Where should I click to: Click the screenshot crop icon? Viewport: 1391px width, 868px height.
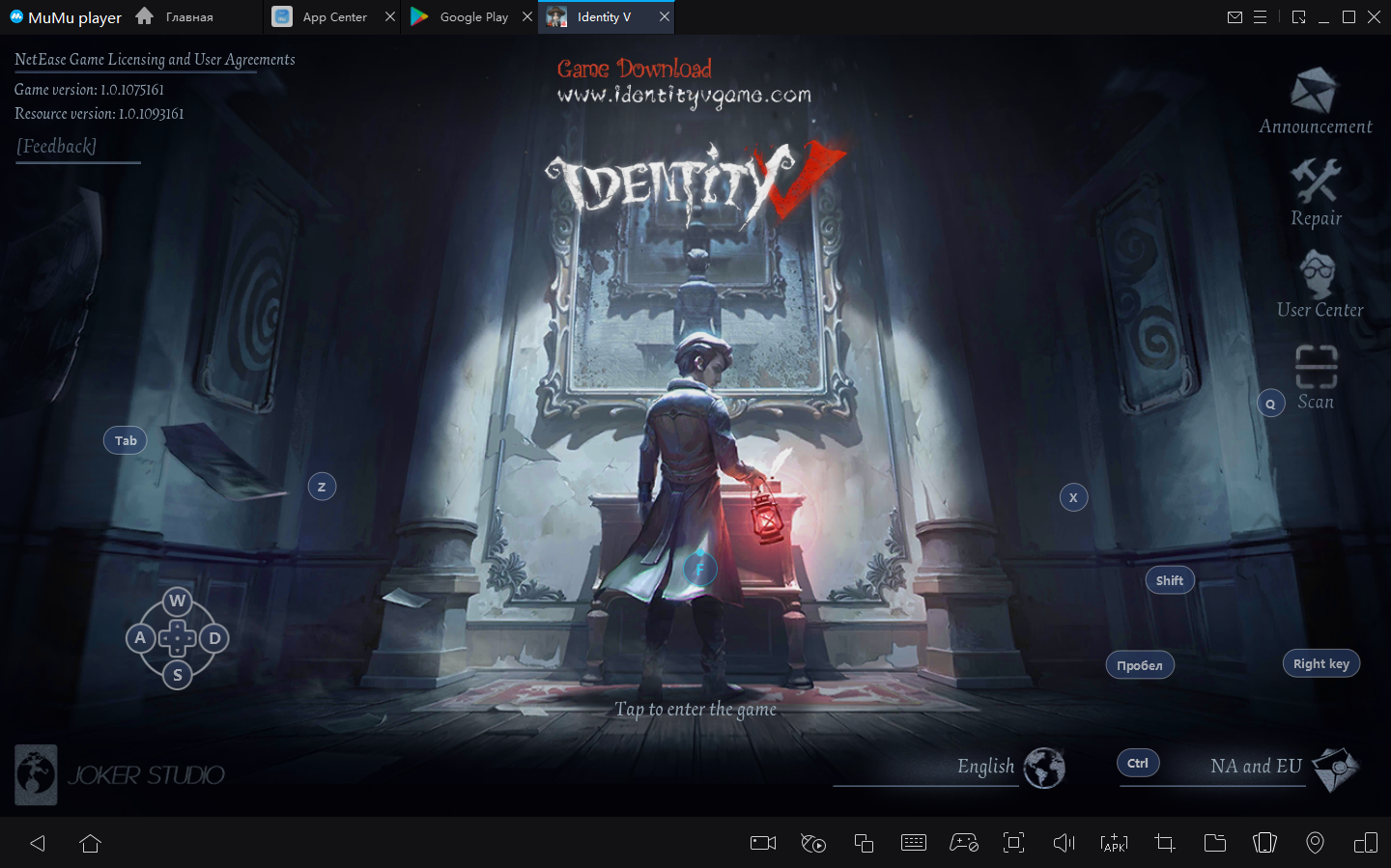(1164, 843)
